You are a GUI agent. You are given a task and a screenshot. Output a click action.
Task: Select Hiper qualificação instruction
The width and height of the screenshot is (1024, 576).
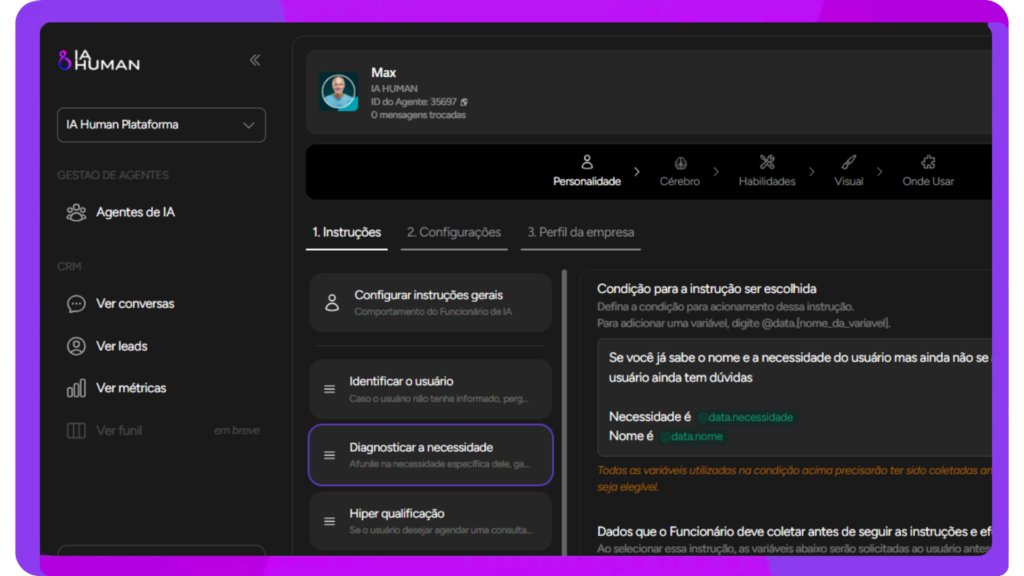tap(431, 521)
